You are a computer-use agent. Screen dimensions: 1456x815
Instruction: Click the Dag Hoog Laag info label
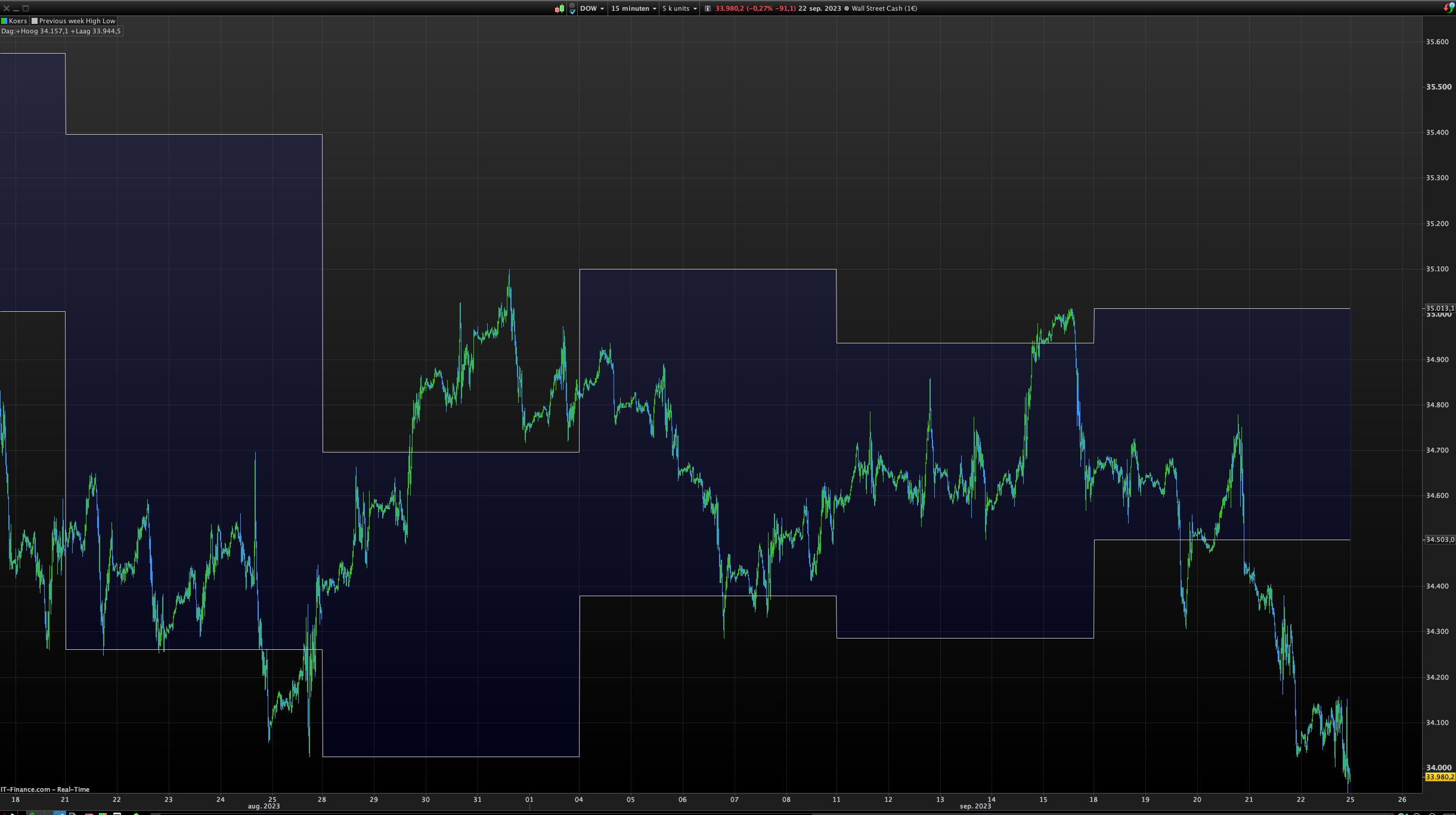click(61, 31)
